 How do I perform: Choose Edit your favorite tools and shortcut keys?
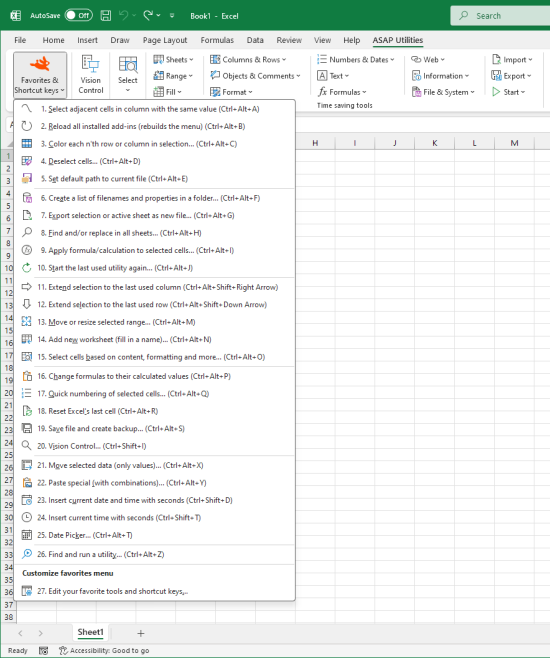pyautogui.click(x=154, y=591)
